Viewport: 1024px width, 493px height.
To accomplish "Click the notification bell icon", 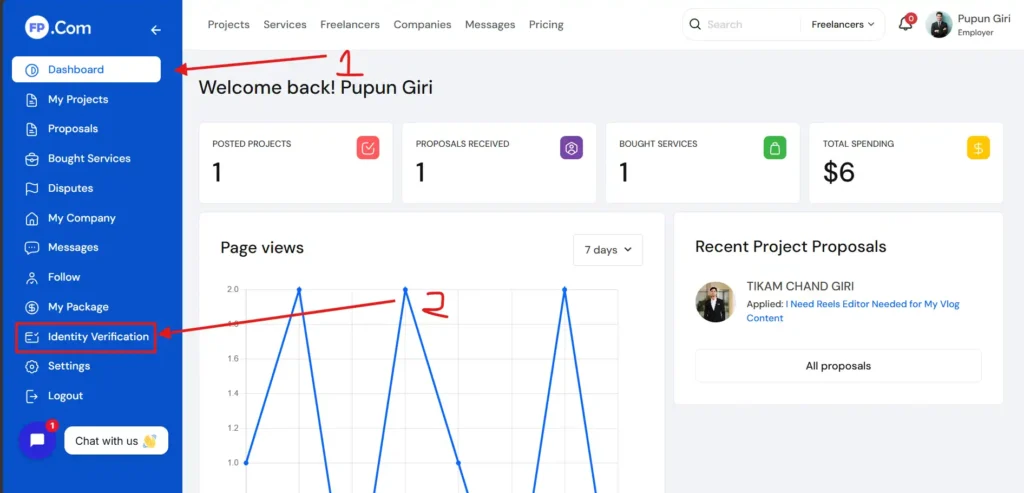I will click(905, 24).
